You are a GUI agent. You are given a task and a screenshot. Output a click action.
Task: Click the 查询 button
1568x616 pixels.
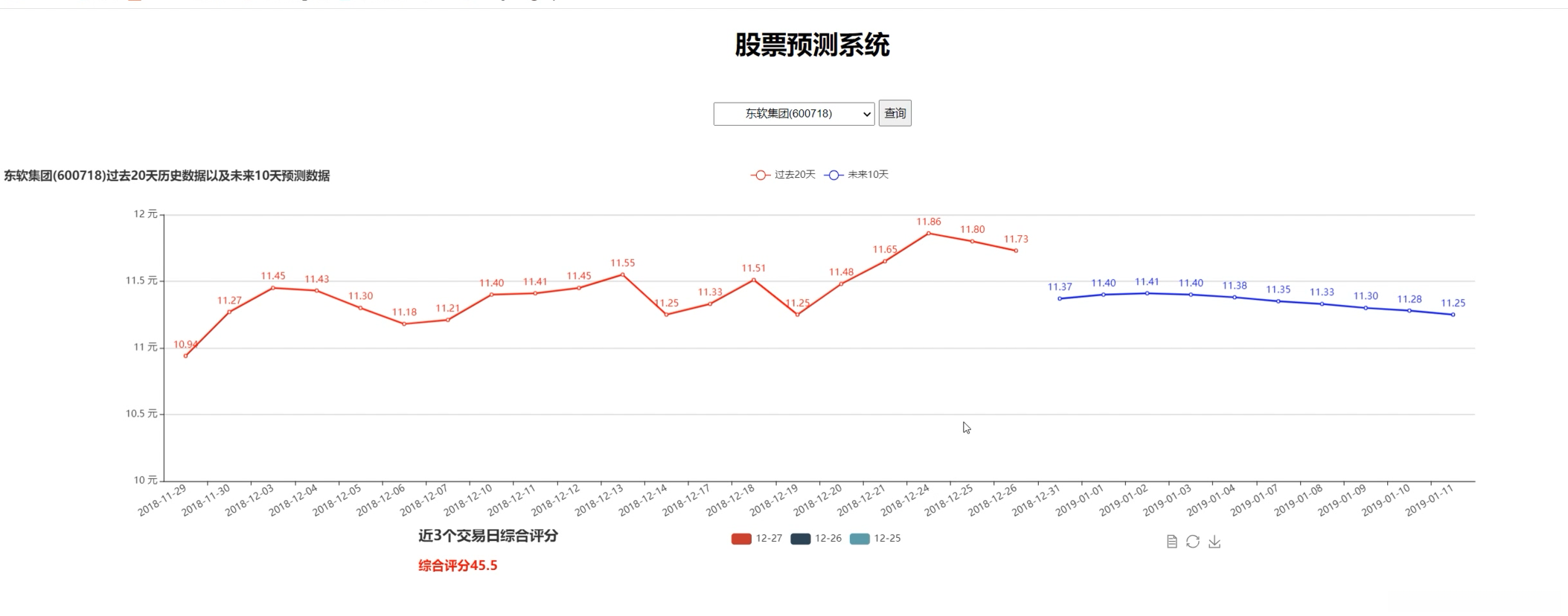895,113
